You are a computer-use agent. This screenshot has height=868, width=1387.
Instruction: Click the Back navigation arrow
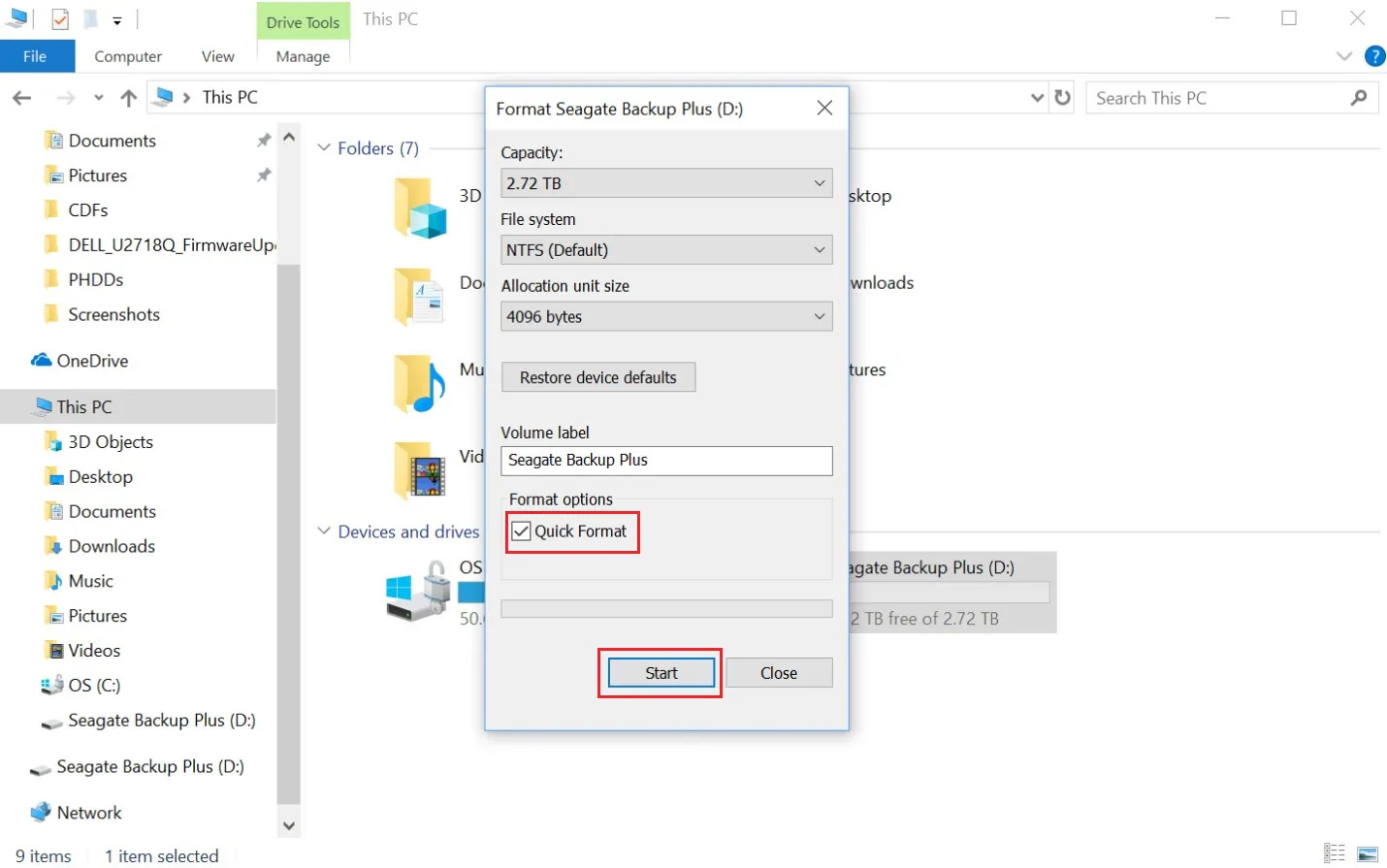tap(22, 98)
